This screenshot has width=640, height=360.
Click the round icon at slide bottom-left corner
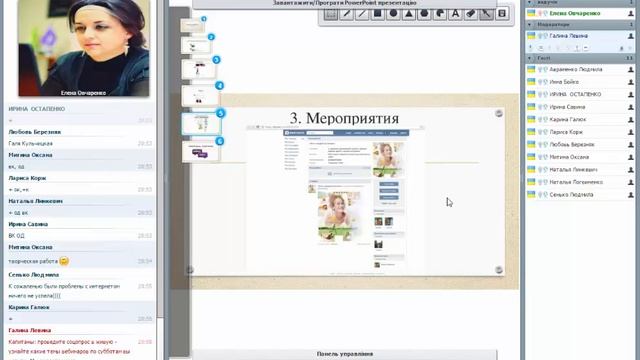point(190,270)
